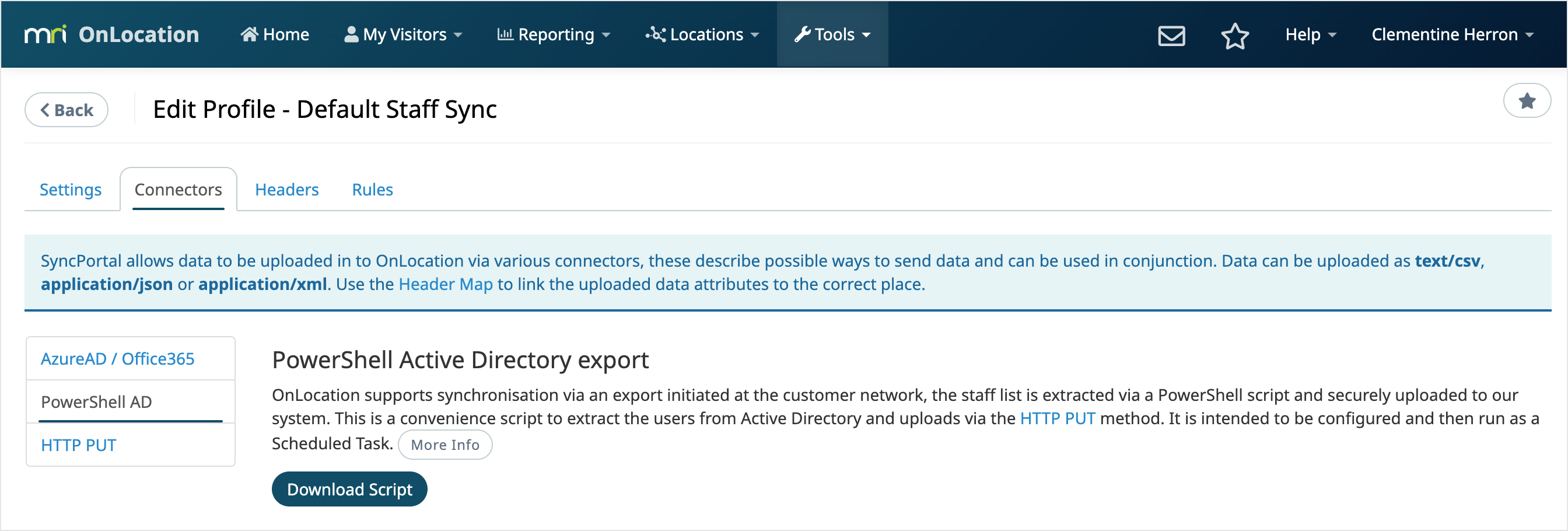This screenshot has width=1568, height=531.
Task: Expand the Tools dropdown menu
Action: point(832,34)
